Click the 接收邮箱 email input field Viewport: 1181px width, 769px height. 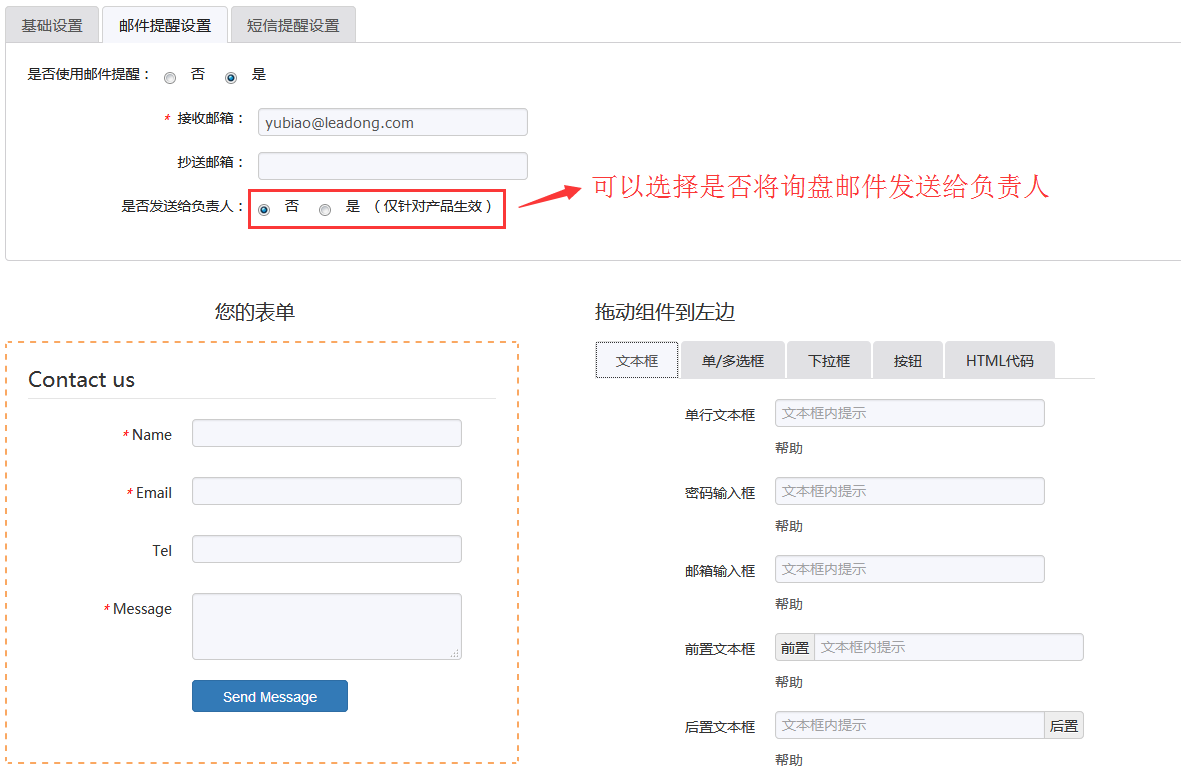[x=392, y=121]
